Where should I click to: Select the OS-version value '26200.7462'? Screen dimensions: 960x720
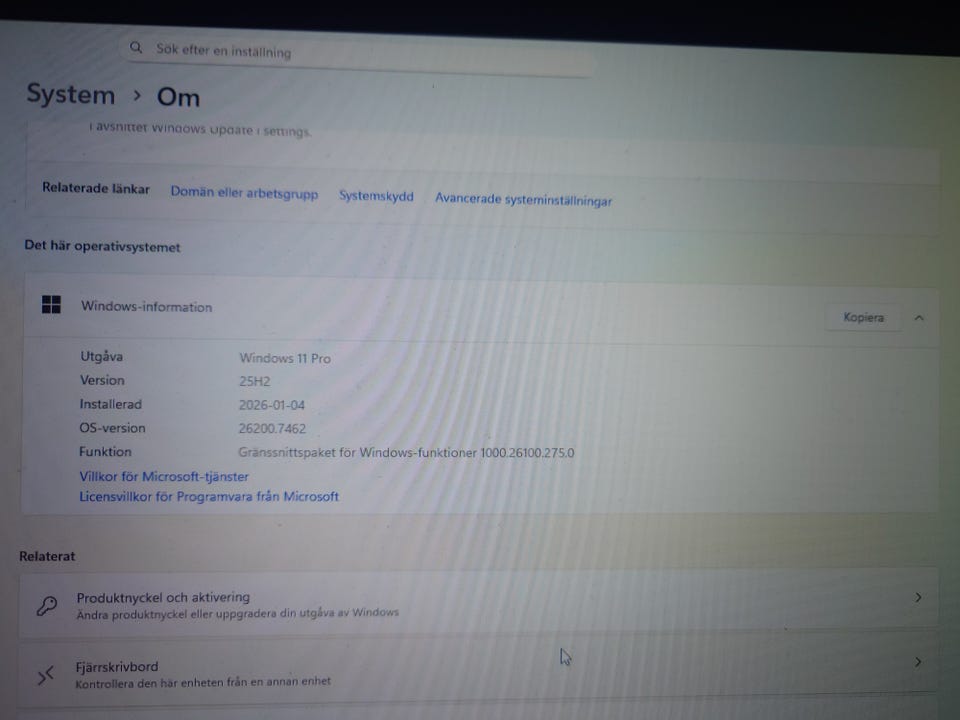(x=272, y=429)
